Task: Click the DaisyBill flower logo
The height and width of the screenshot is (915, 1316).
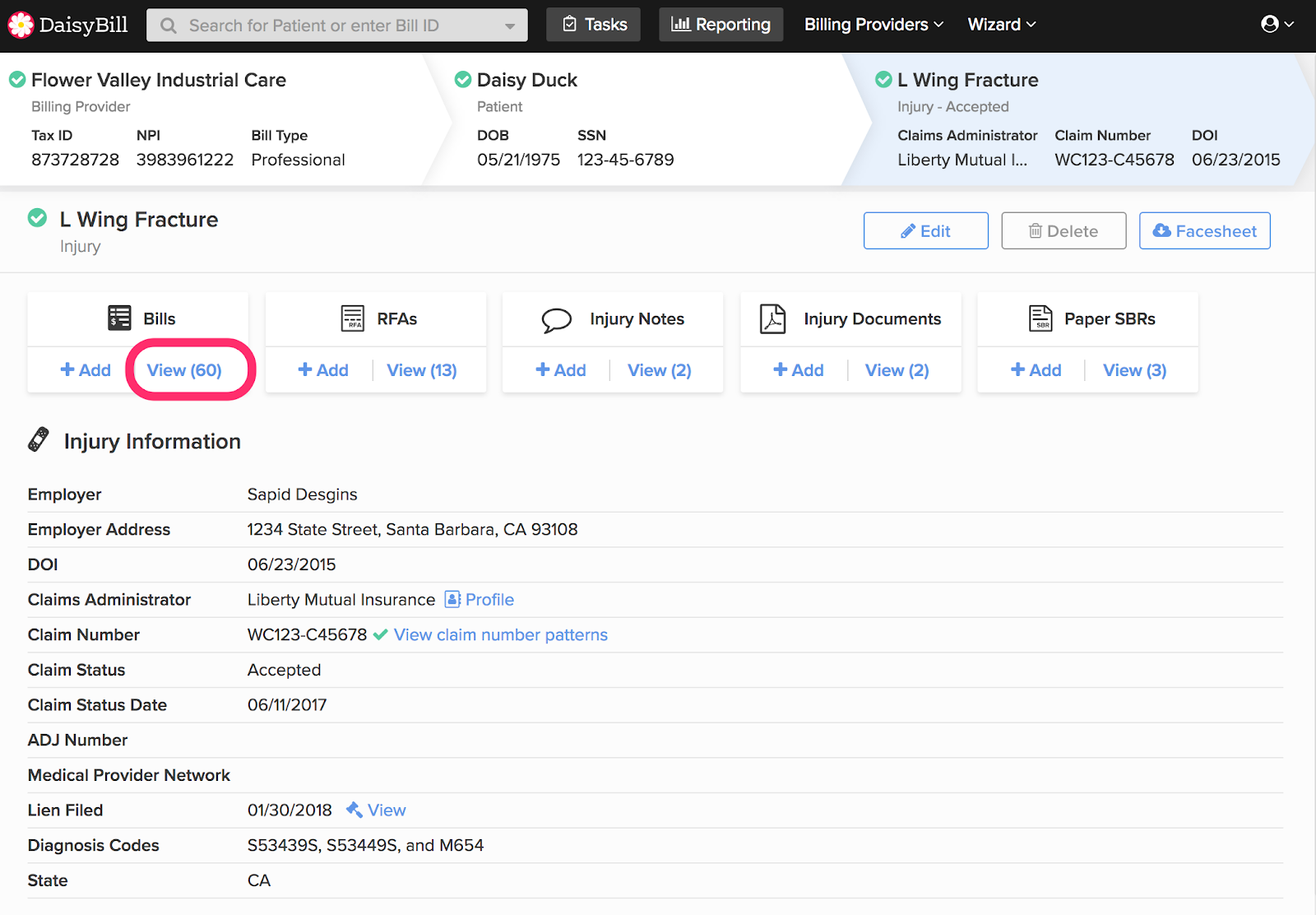Action: 21,26
